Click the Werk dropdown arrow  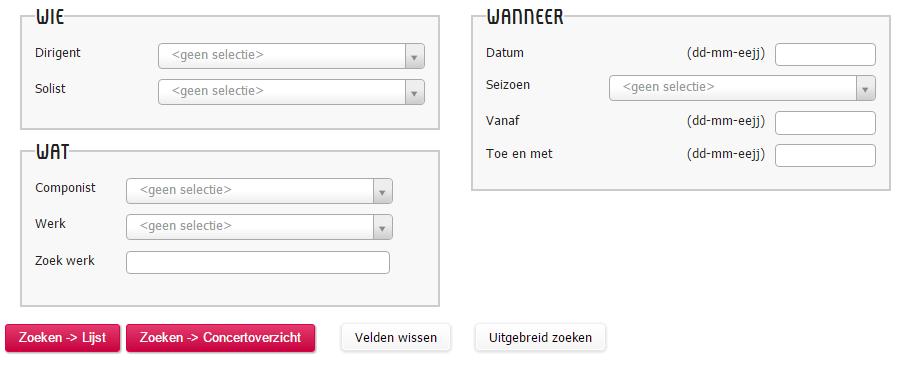click(383, 227)
